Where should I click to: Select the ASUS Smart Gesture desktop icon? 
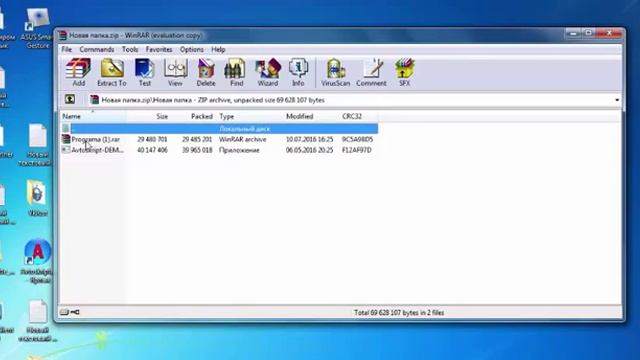[x=37, y=28]
